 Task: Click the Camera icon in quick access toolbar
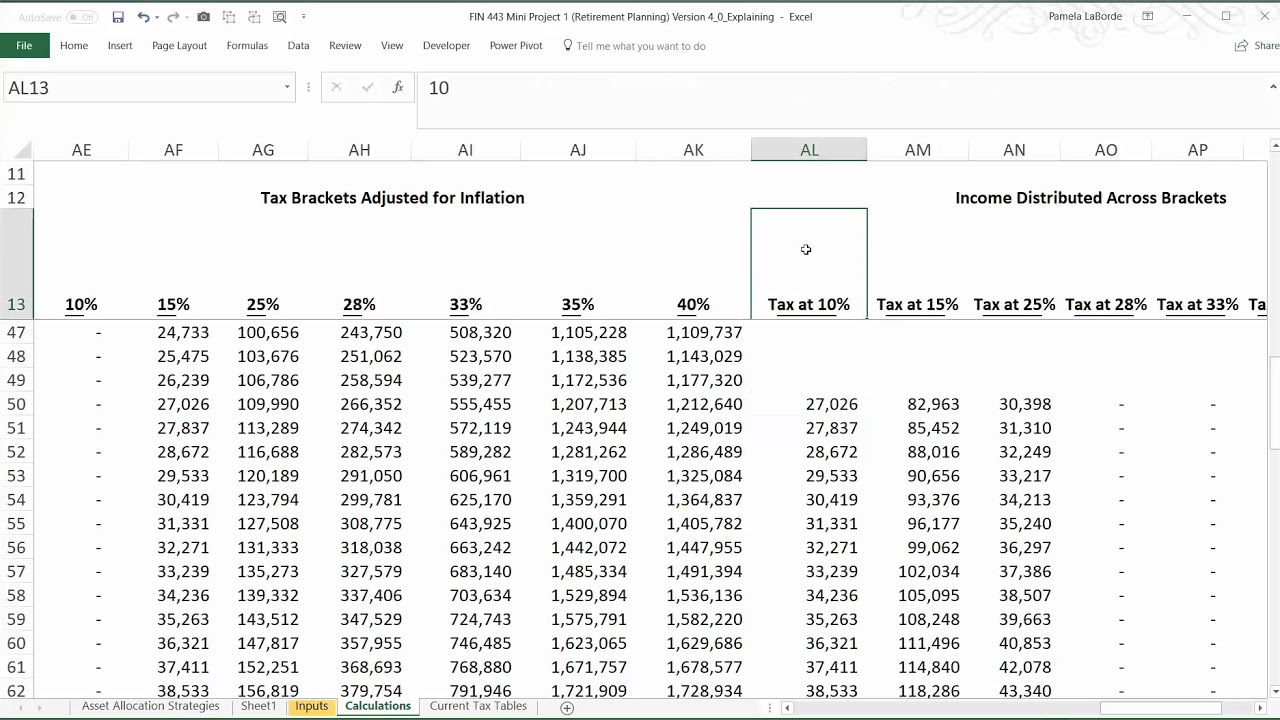pos(204,17)
